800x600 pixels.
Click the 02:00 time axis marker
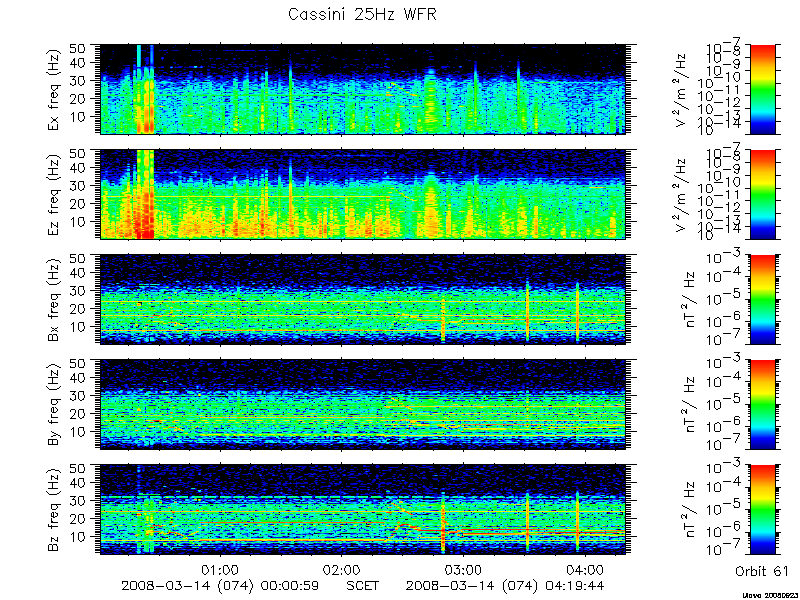(x=341, y=569)
